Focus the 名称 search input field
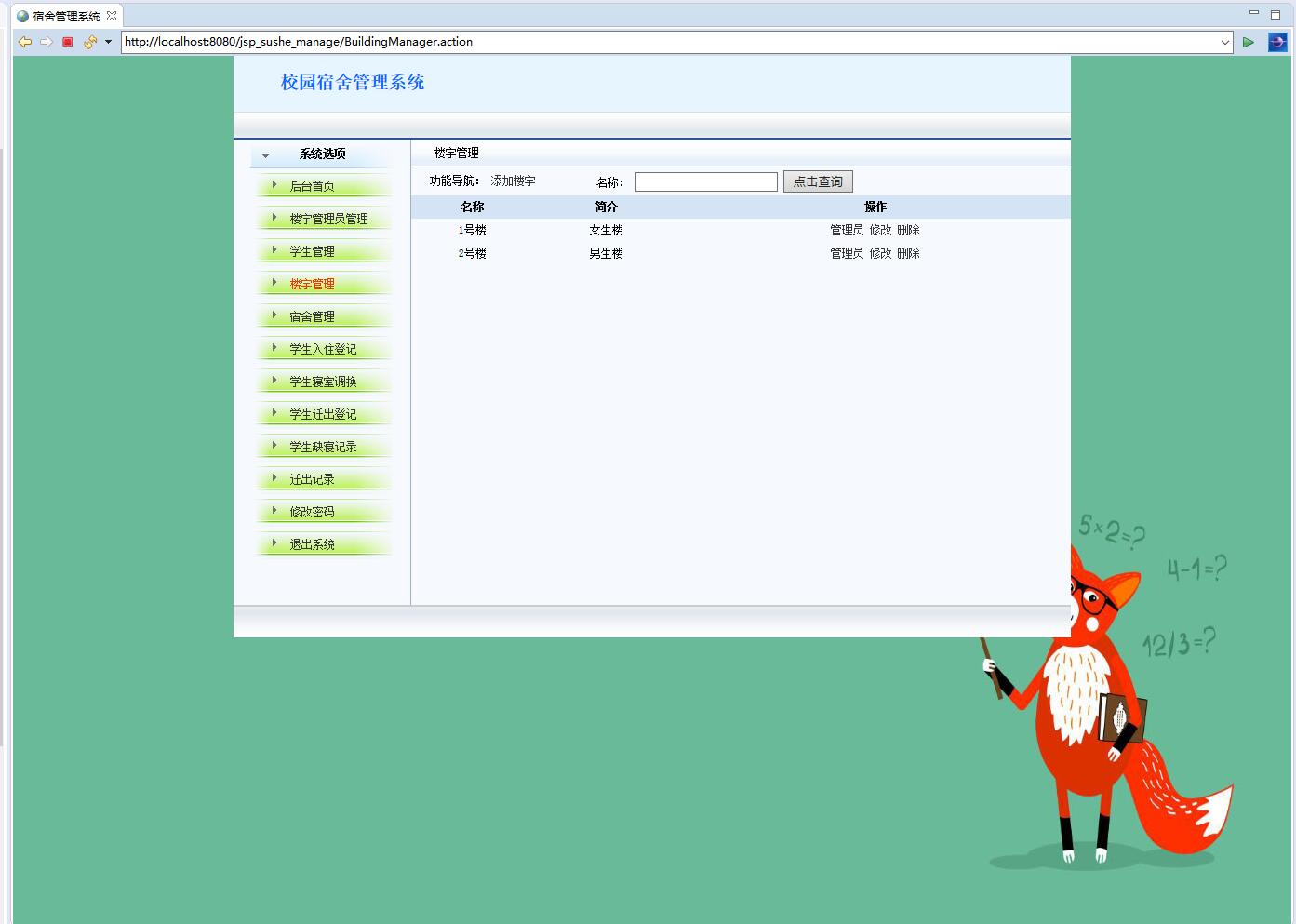Screen dimensions: 1296x924 click(x=706, y=182)
